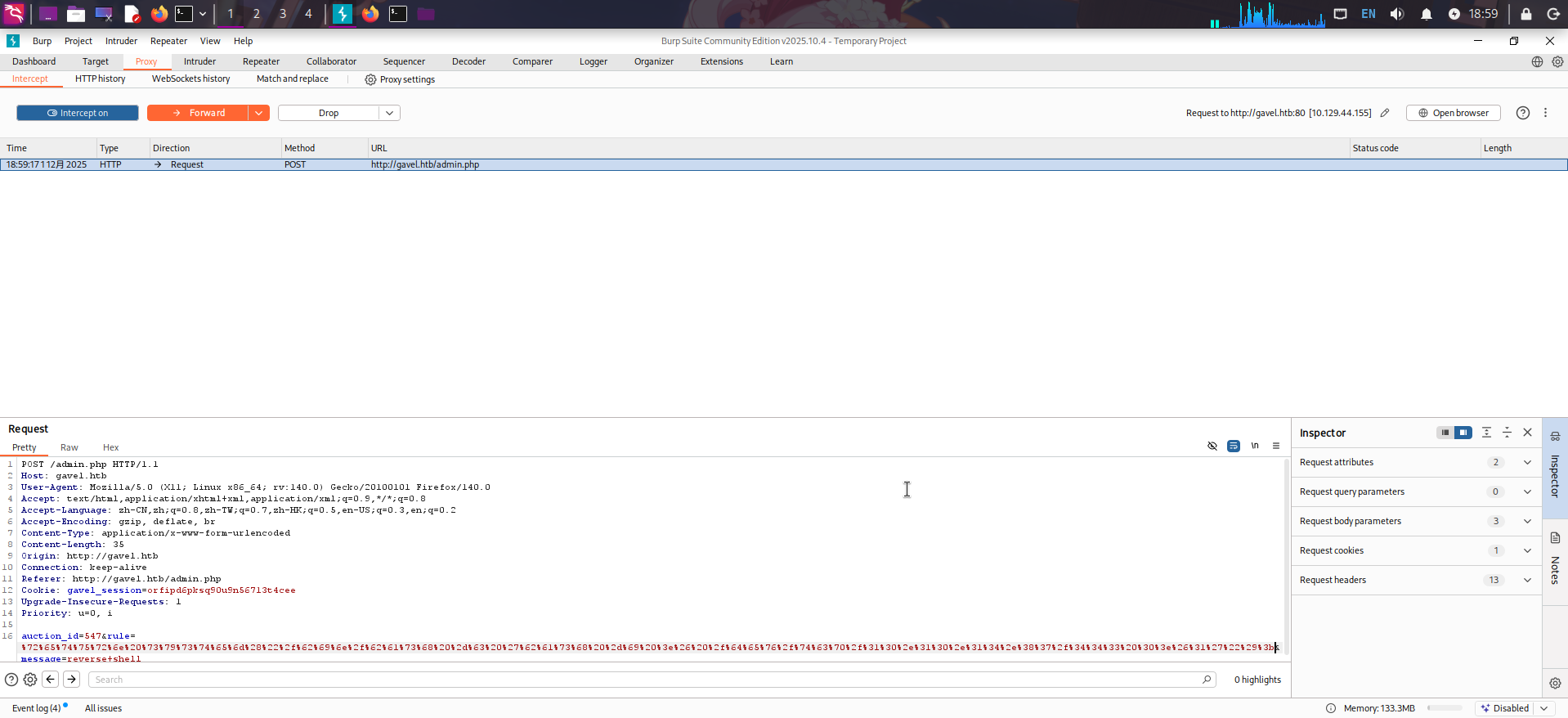
Task: Focus the request Search input field
Action: 646,680
